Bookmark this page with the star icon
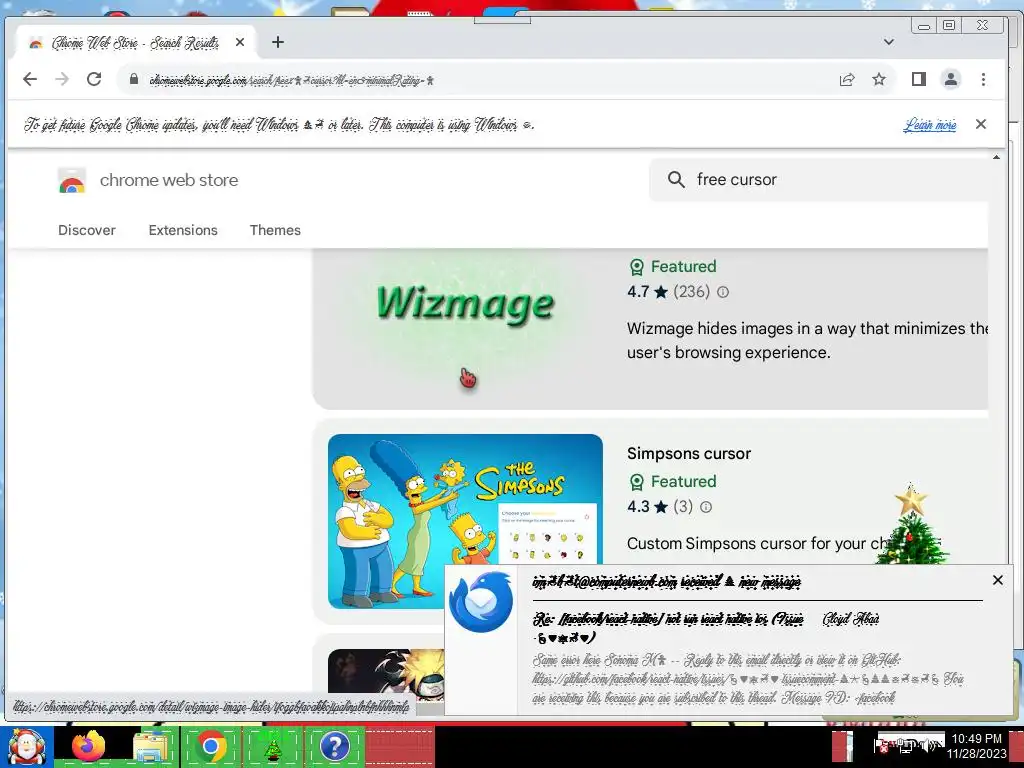1024x768 pixels. click(x=879, y=79)
